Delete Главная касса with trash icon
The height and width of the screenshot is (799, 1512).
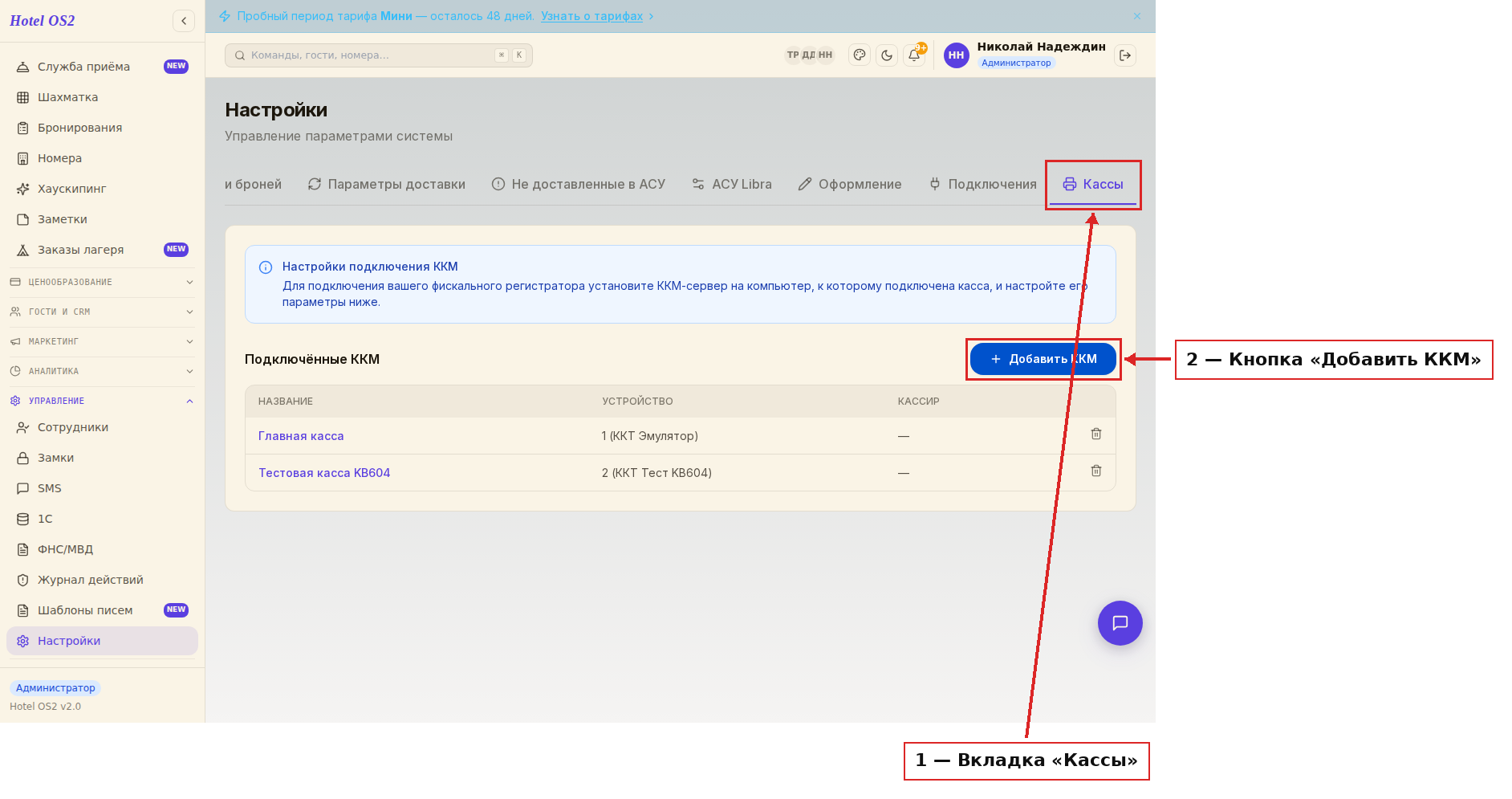(1096, 434)
